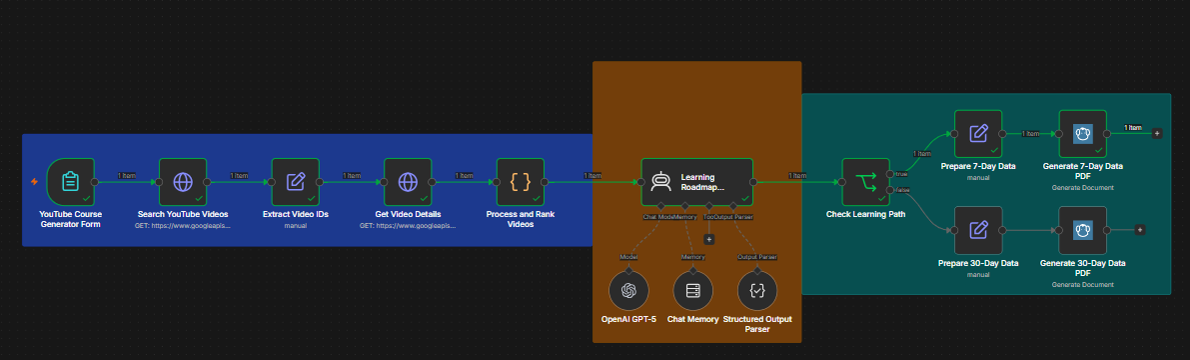The image size is (1190, 360).
Task: Click the 'Prepare 7-Day Data' label
Action: point(978,166)
